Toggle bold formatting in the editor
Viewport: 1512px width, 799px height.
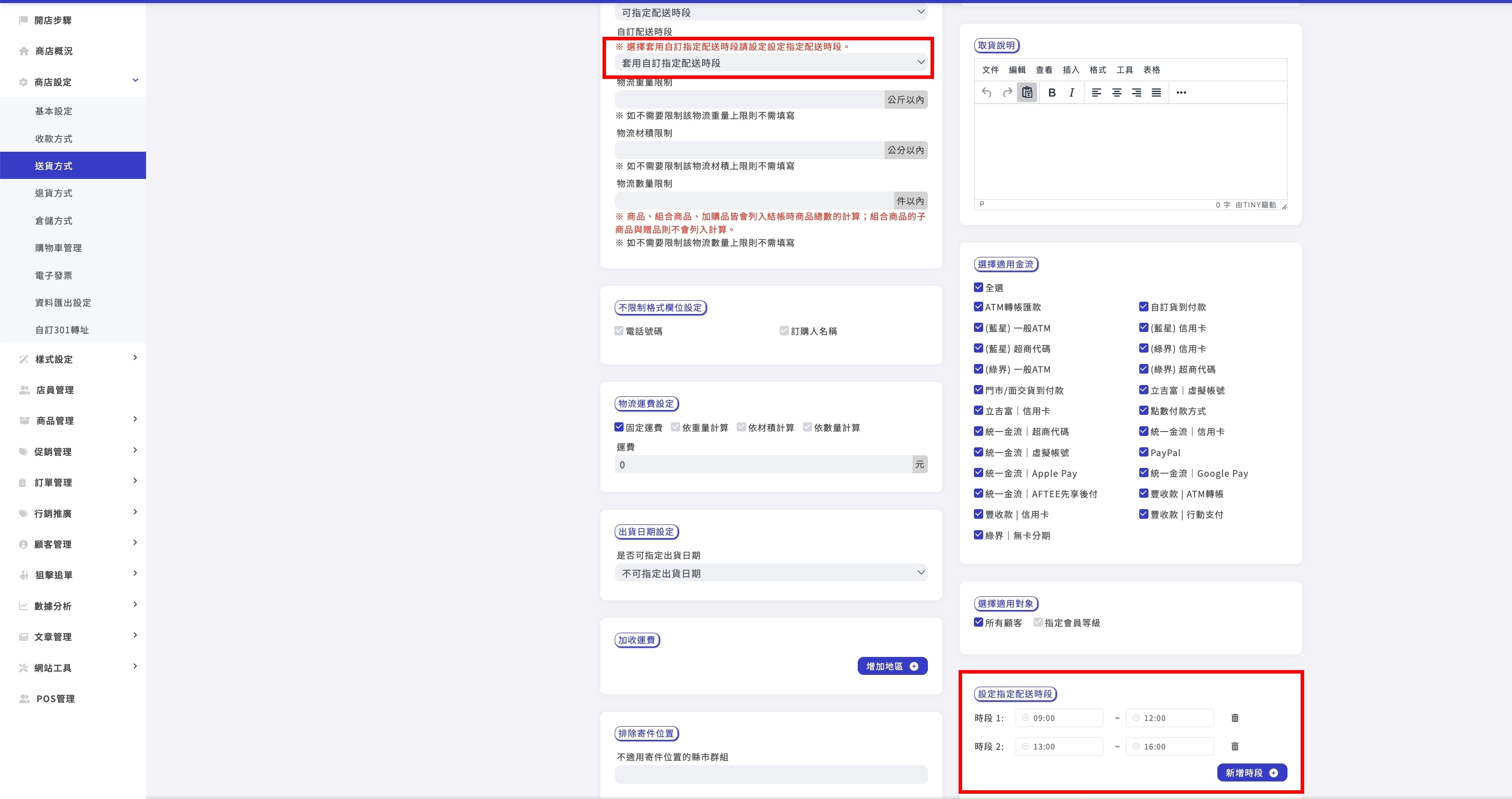click(1052, 92)
